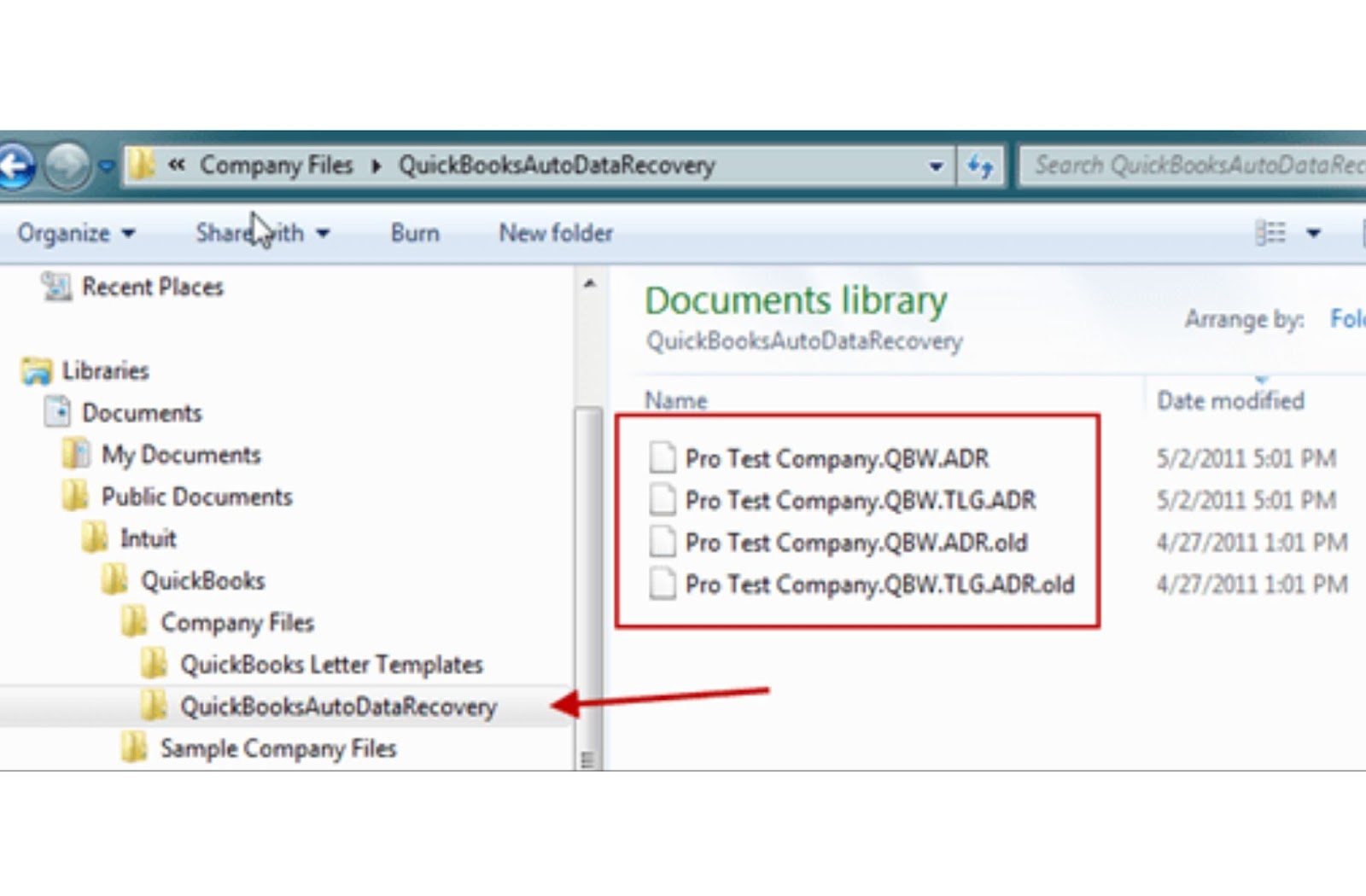Viewport: 1366px width, 896px height.
Task: Select Company Files in the address path
Action: click(276, 166)
